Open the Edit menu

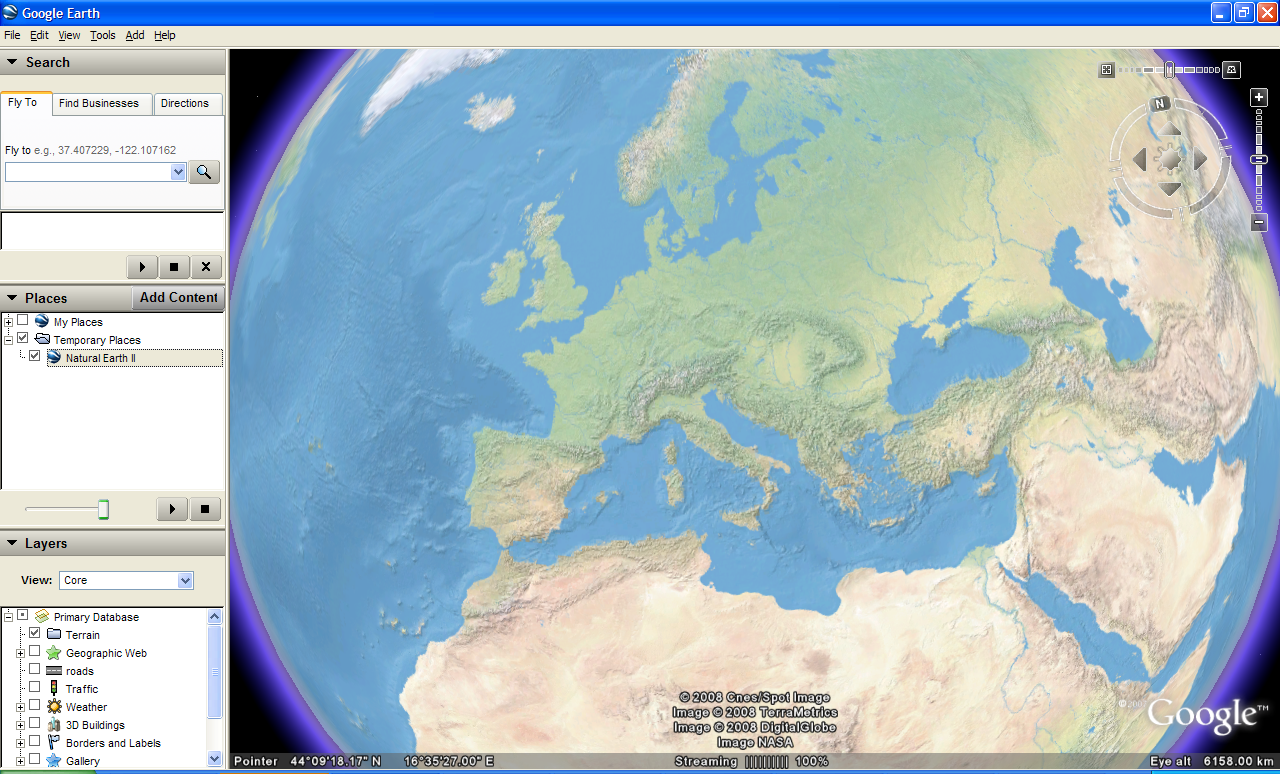coord(39,35)
